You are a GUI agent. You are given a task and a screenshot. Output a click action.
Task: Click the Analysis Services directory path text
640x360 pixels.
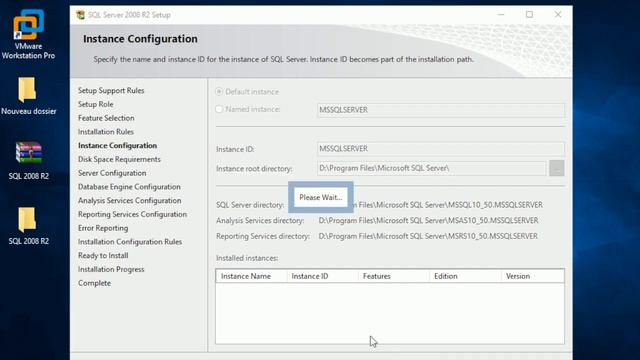pos(428,221)
